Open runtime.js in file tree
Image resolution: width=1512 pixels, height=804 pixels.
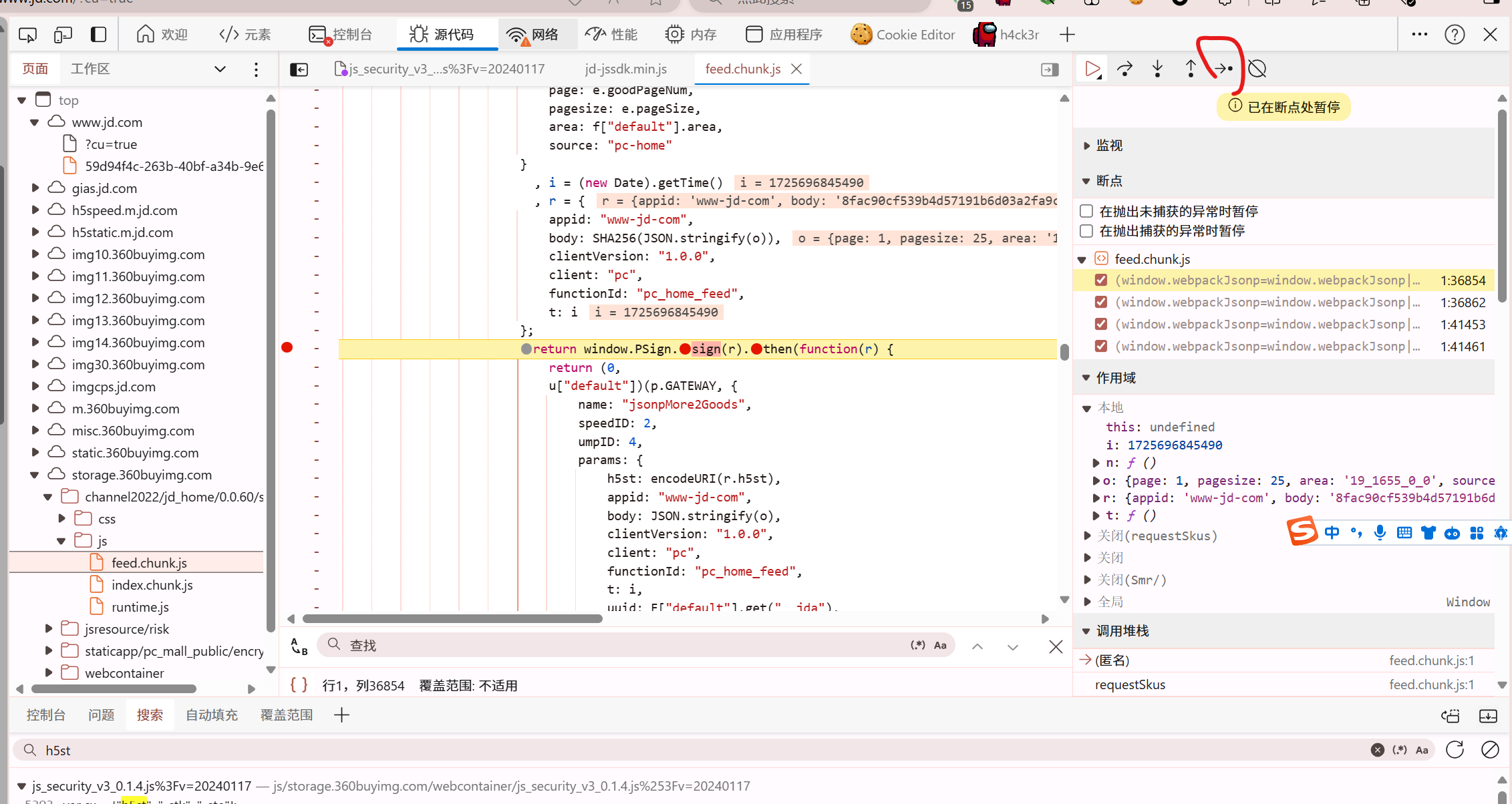140,607
